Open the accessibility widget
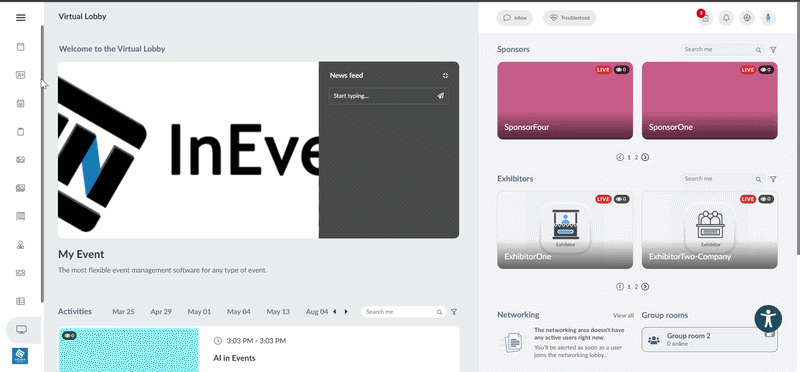 click(768, 319)
